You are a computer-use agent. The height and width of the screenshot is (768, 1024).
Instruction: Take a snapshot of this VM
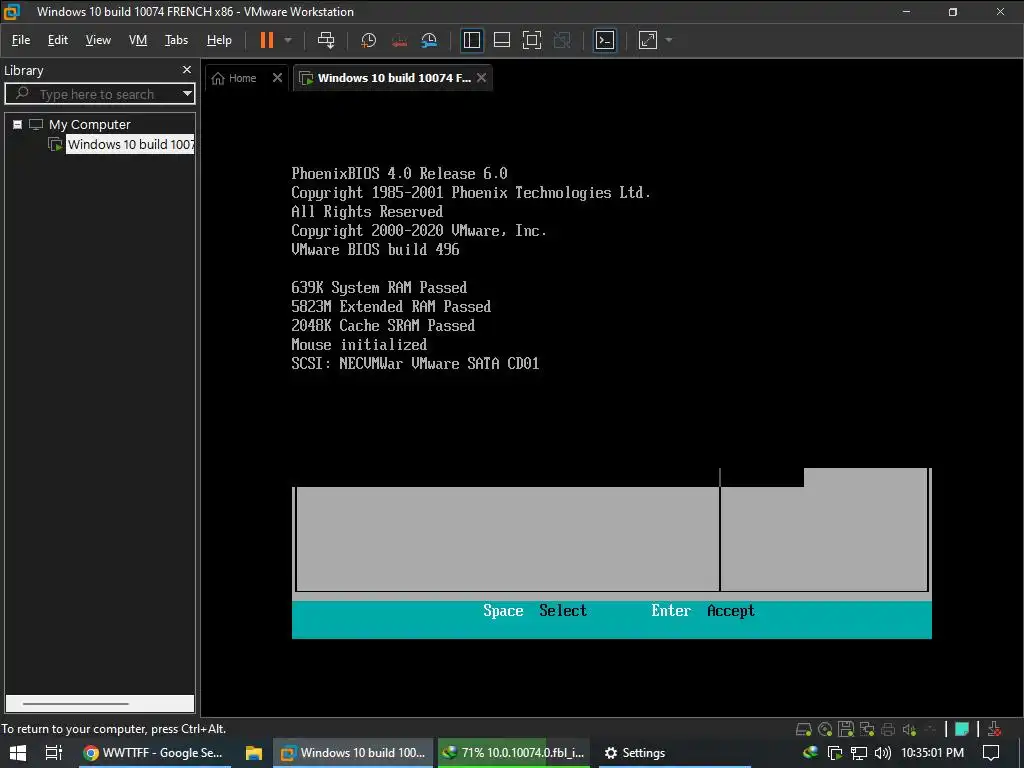(368, 40)
